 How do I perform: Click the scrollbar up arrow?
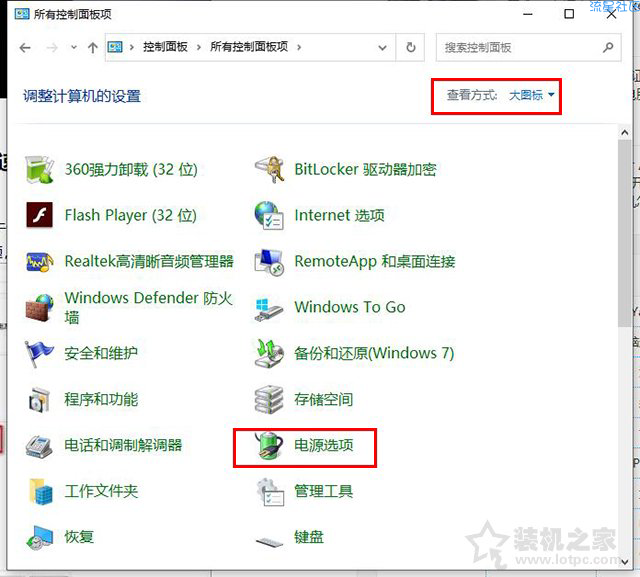tap(624, 133)
